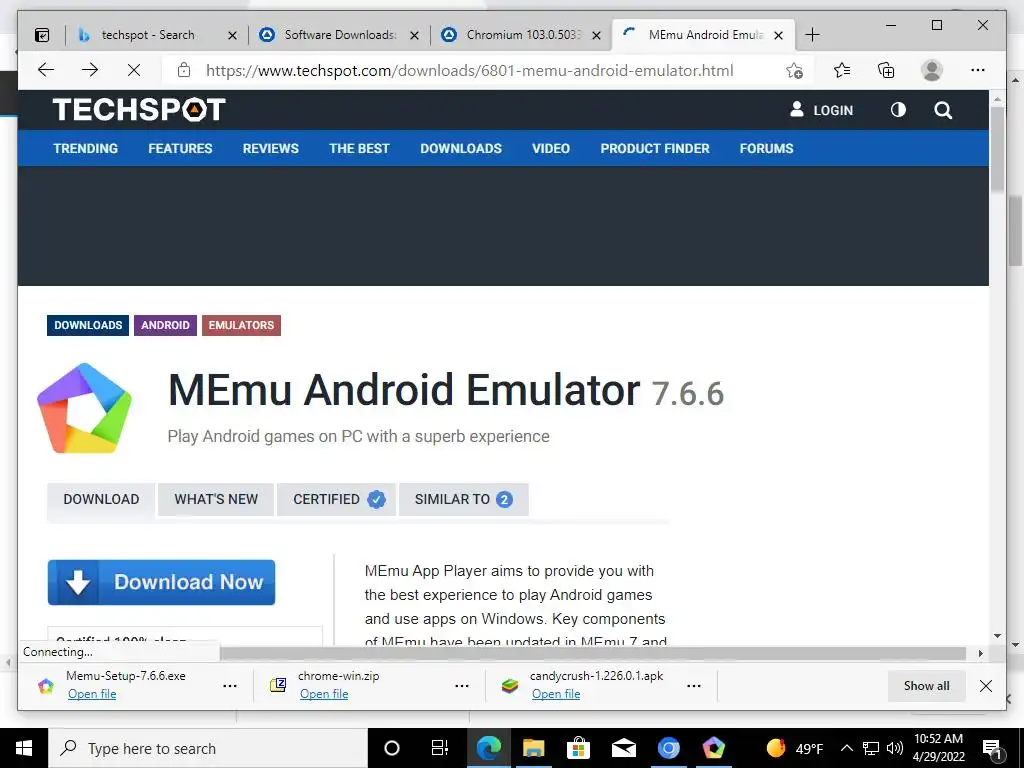
Task: Open more options for candycrush apk download
Action: point(694,686)
